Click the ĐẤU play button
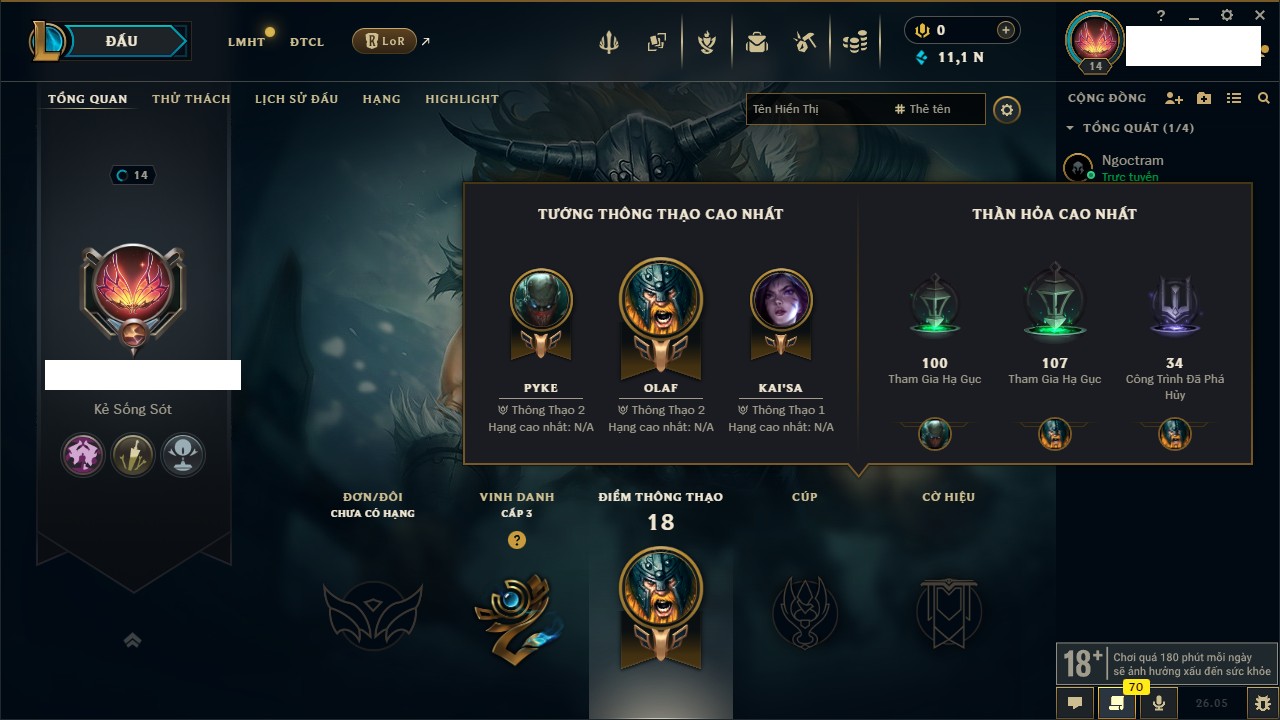 120,41
